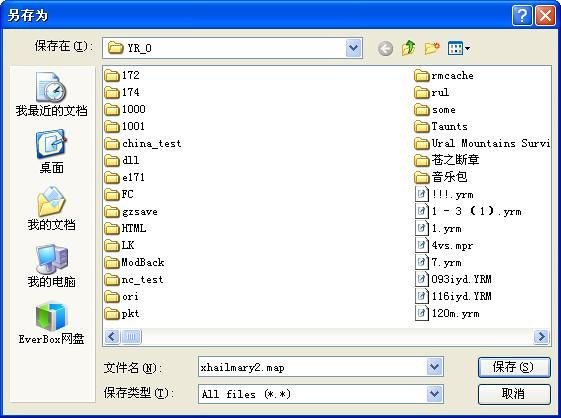Select the dll folder
The image size is (561, 418).
[x=122, y=160]
